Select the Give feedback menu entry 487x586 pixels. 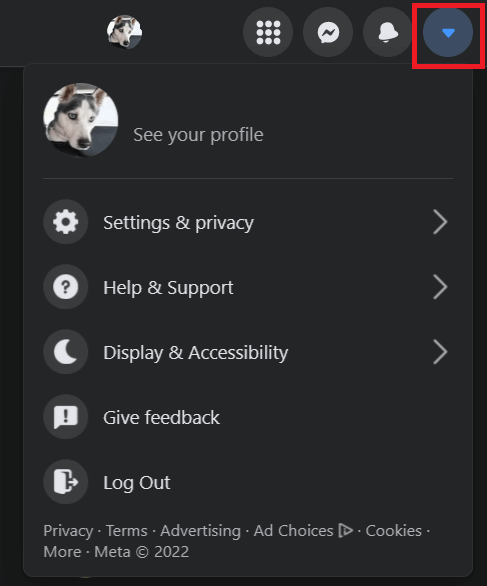point(248,417)
